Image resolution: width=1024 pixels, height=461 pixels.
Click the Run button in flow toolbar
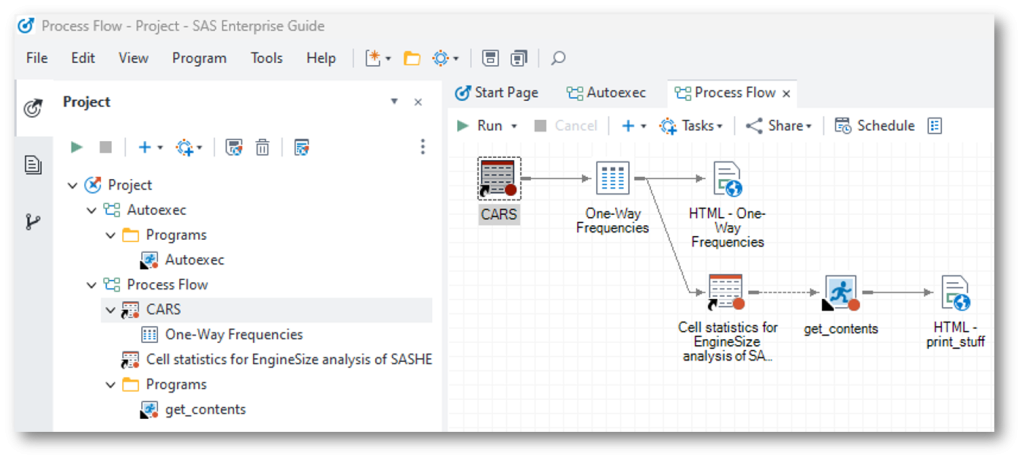click(487, 126)
